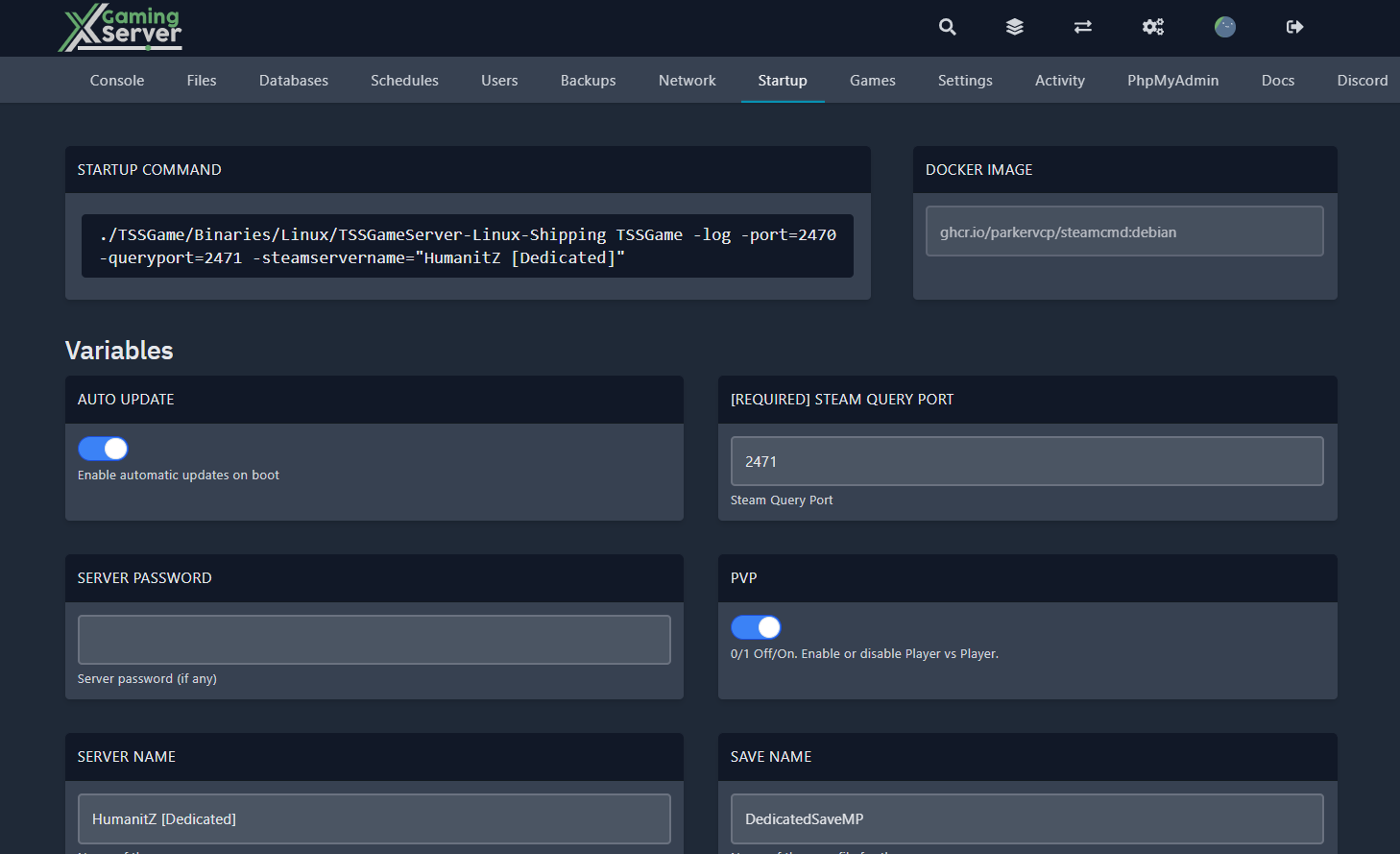Viewport: 1400px width, 854px height.
Task: Select the Games tab
Action: click(x=872, y=80)
